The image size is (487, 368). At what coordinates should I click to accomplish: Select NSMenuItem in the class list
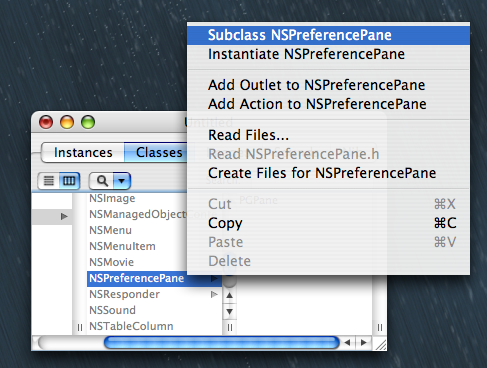coord(137,246)
